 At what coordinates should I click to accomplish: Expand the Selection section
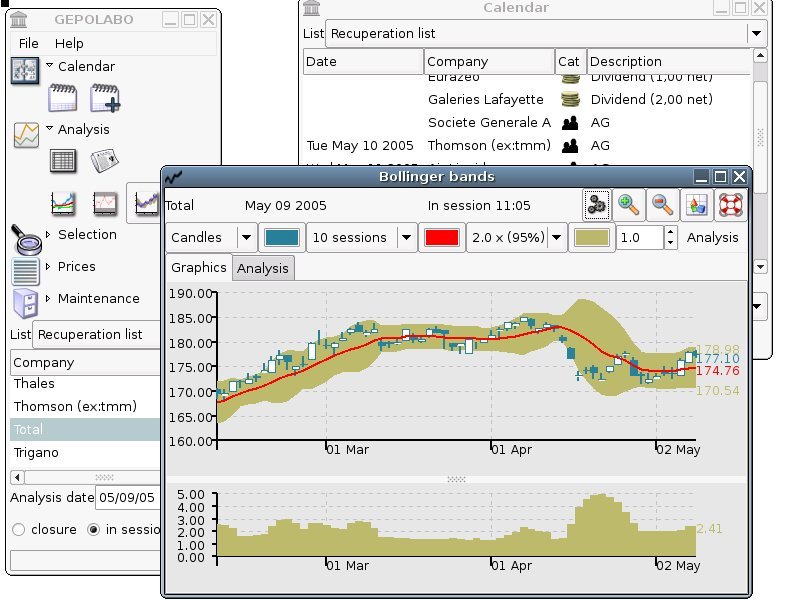tap(48, 234)
